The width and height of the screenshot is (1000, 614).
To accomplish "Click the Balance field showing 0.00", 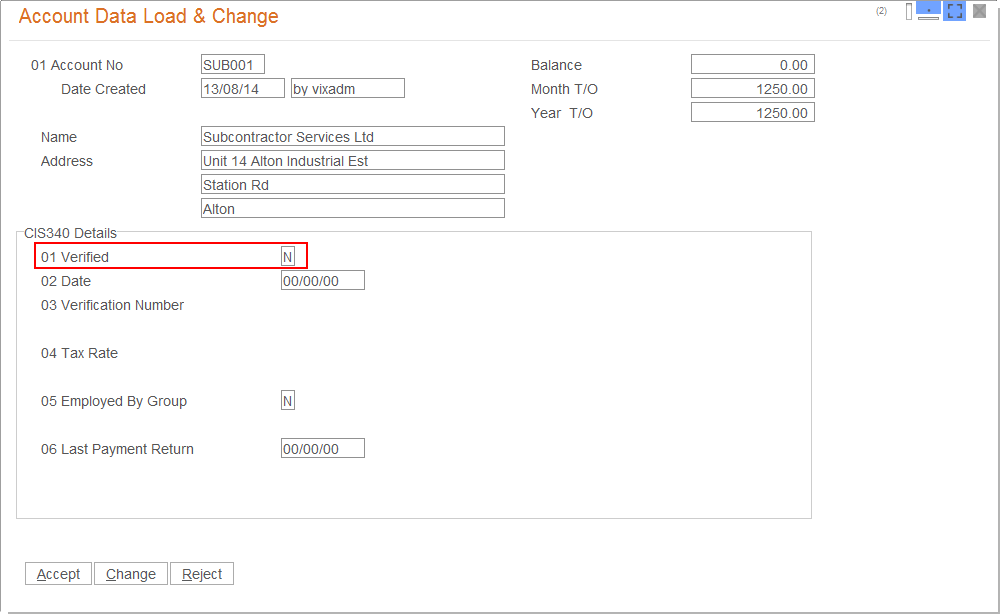I will (x=752, y=65).
